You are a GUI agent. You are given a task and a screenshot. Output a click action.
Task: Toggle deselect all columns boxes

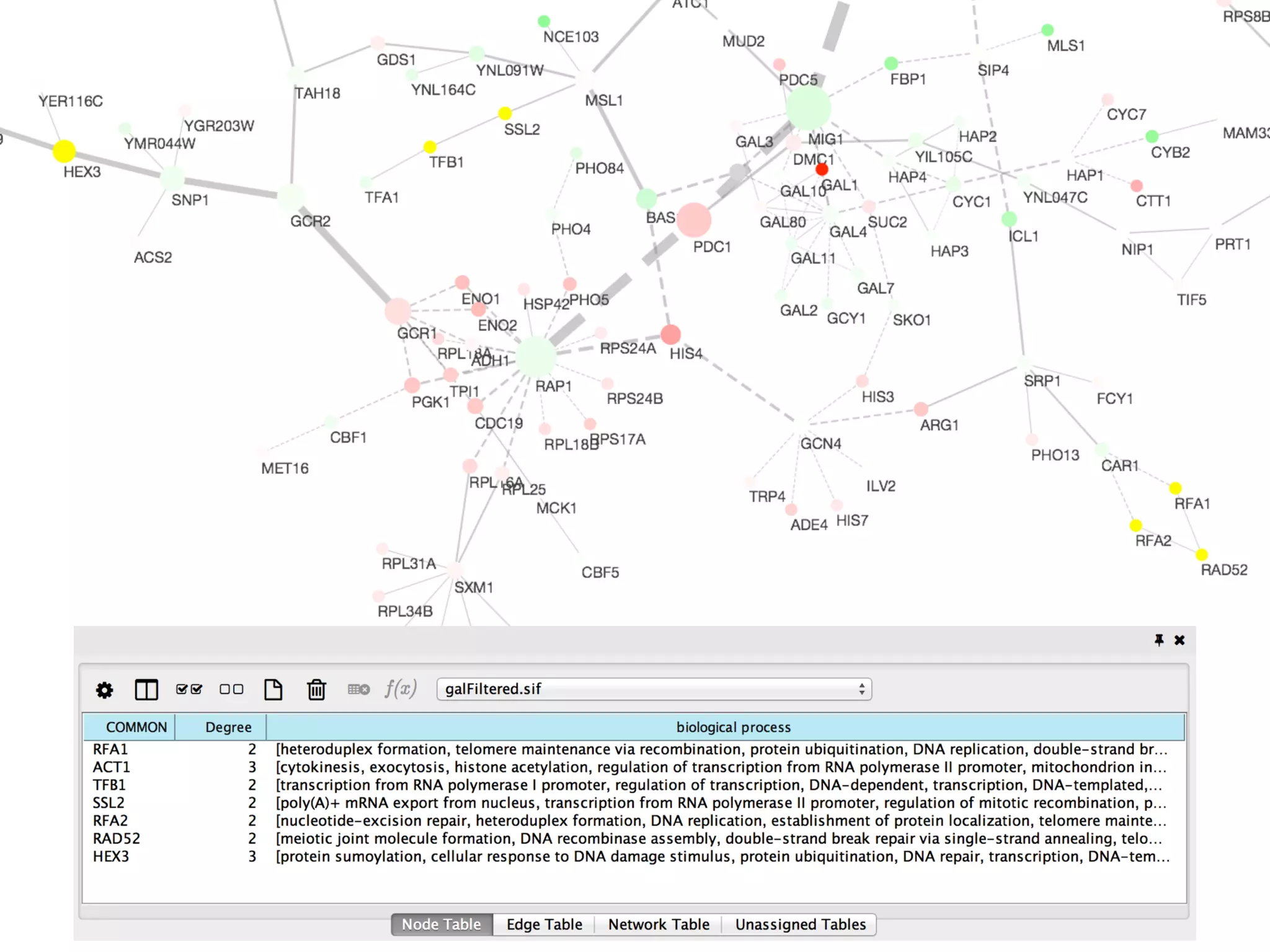pos(231,690)
